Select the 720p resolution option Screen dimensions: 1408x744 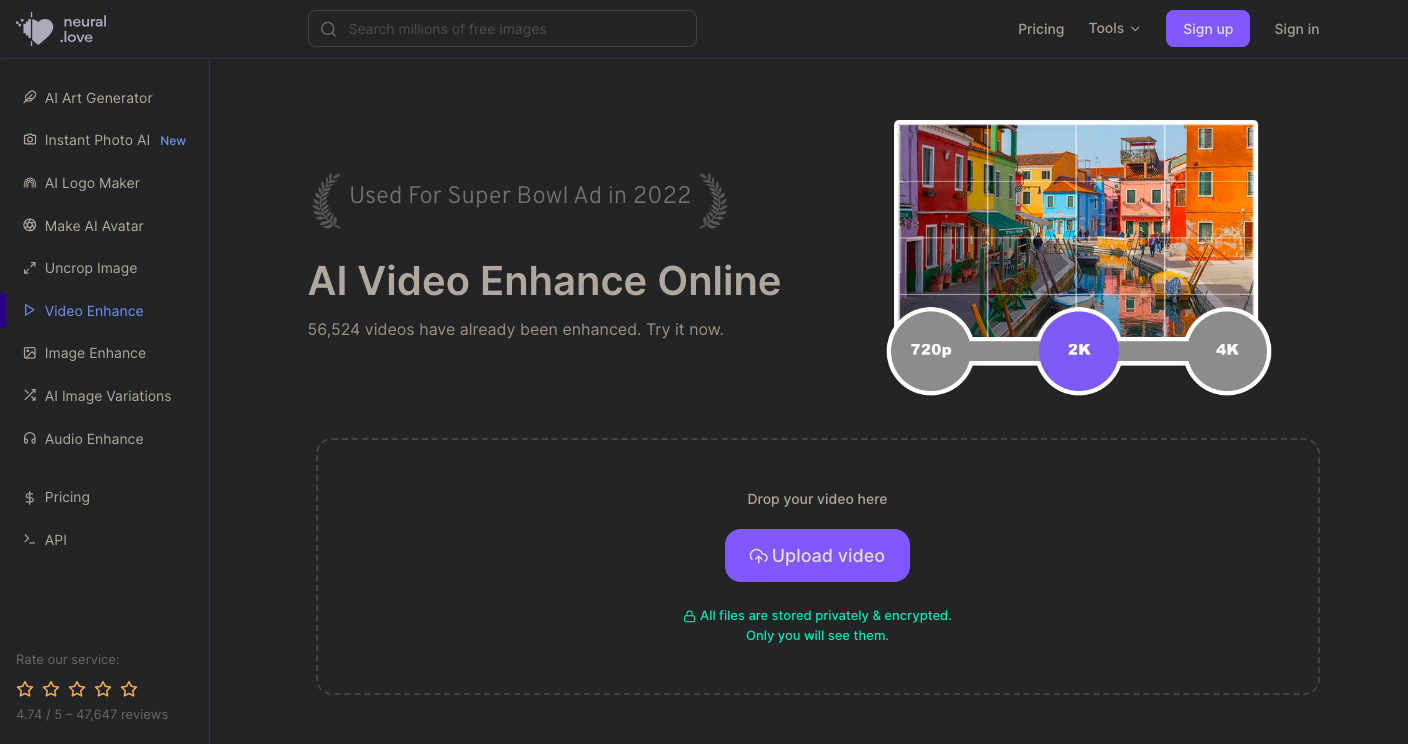tap(930, 351)
